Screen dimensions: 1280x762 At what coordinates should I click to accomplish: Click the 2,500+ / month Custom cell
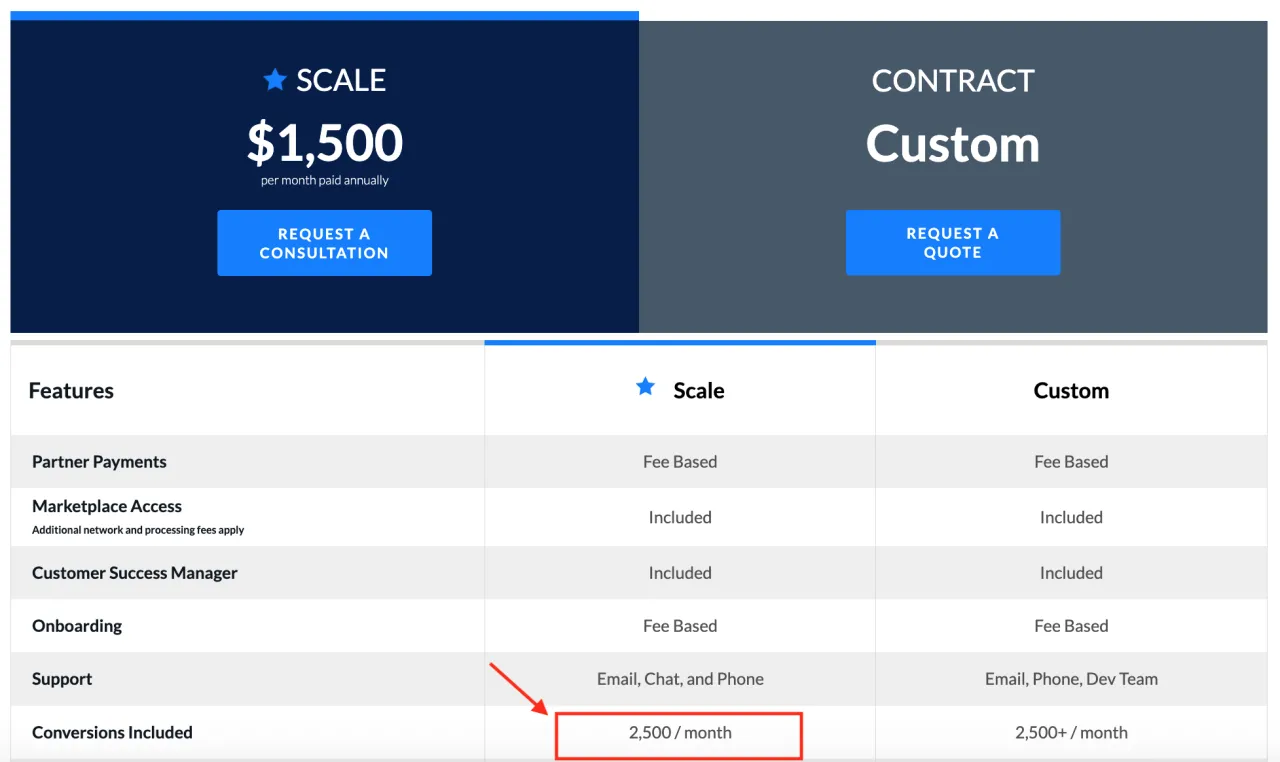pos(1071,733)
